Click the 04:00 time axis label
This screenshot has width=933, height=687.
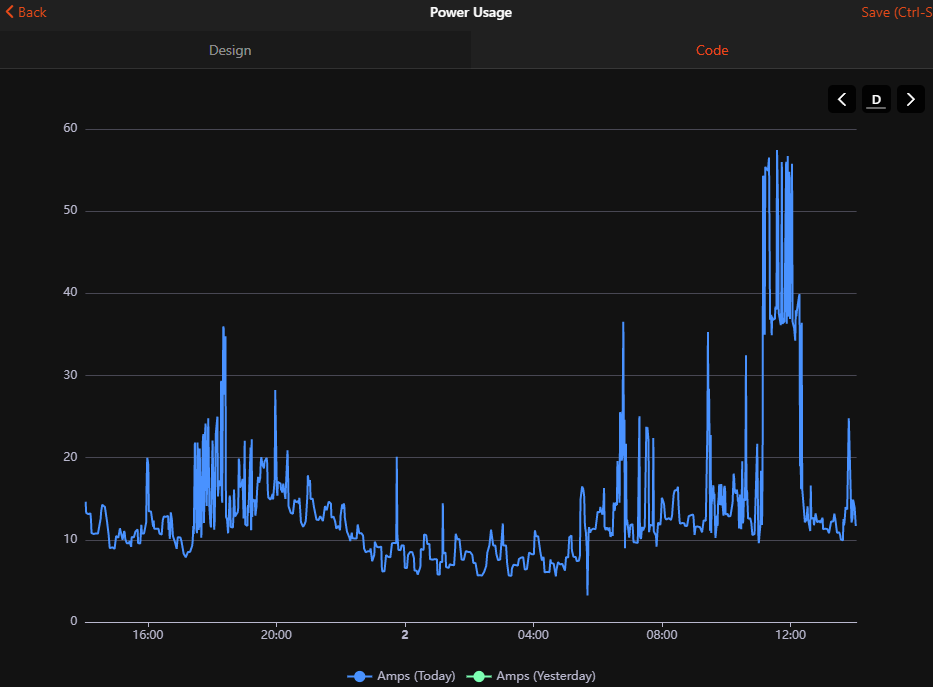pyautogui.click(x=533, y=635)
